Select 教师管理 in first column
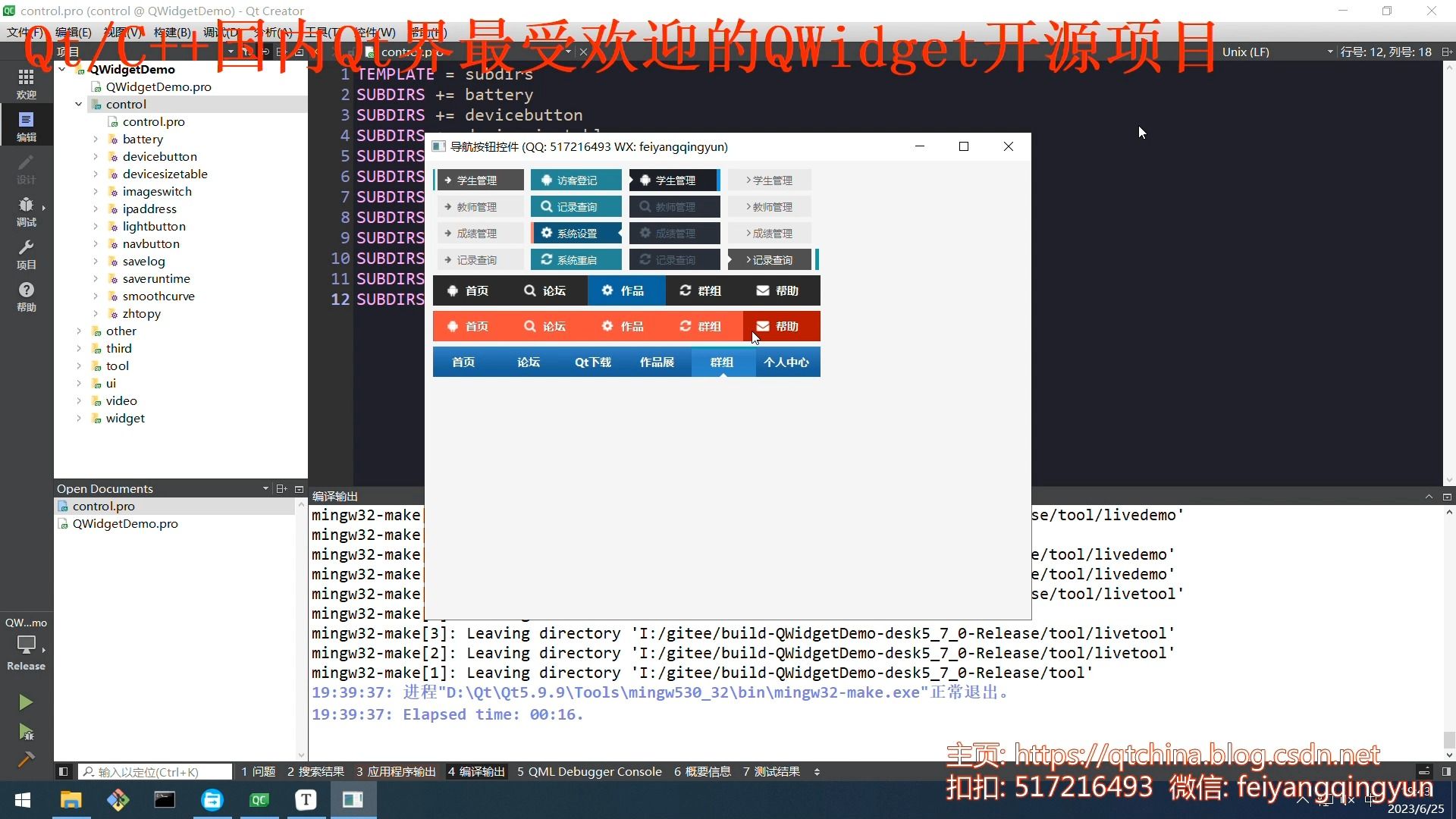 click(x=479, y=206)
